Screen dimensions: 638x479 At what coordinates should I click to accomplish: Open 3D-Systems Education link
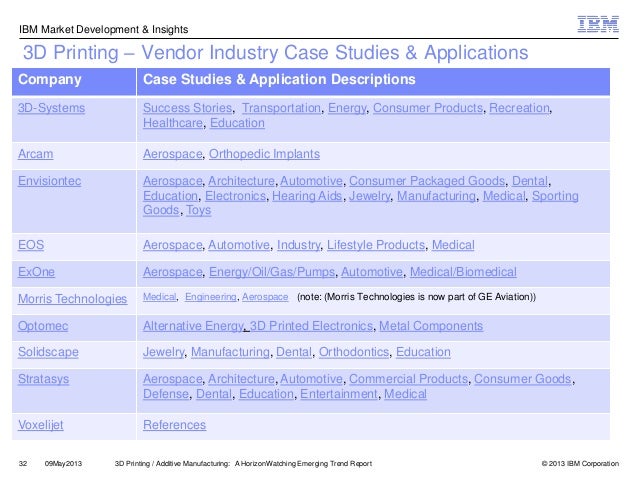237,123
